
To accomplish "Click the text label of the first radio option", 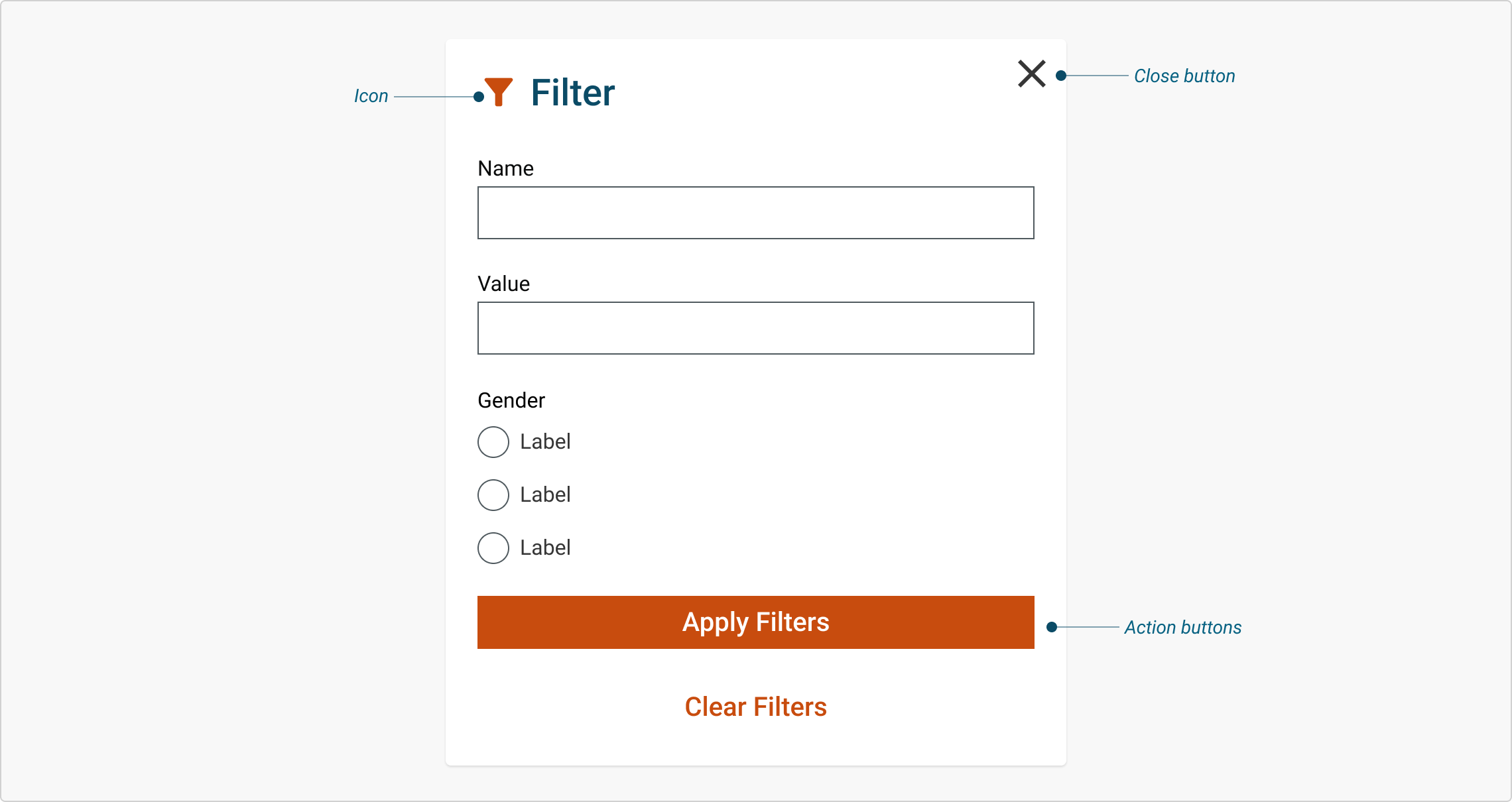I will coord(545,441).
